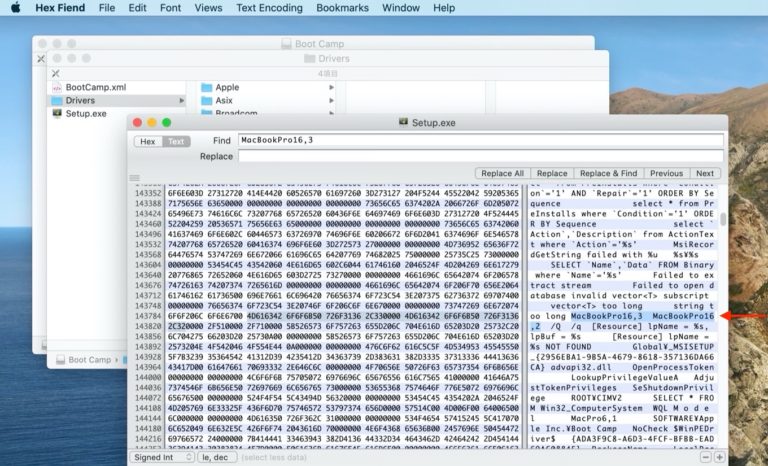The image size is (768, 466).
Task: Click the Replace button
Action: pyautogui.click(x=552, y=173)
